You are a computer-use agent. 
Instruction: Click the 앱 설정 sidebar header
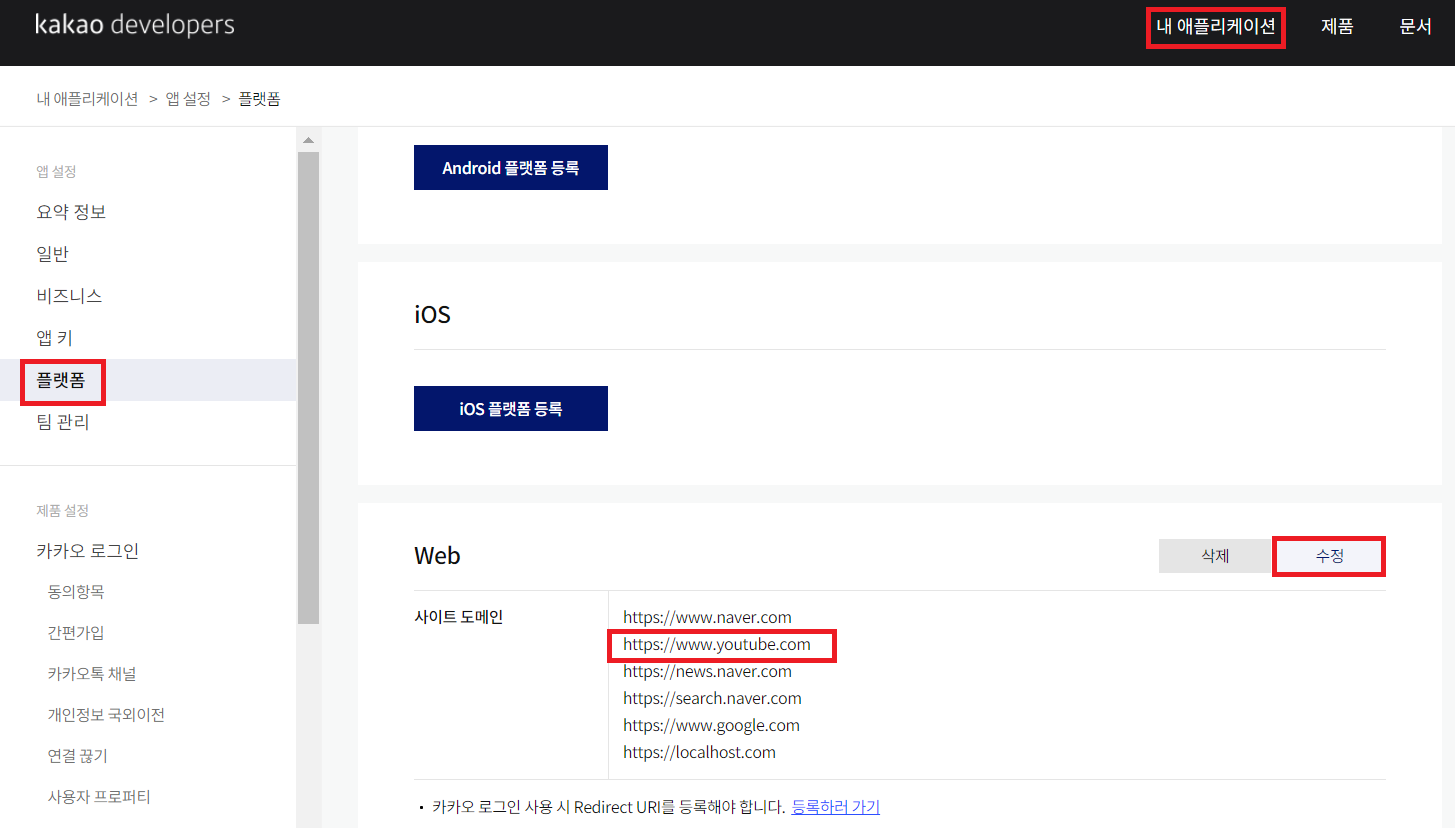pos(56,172)
